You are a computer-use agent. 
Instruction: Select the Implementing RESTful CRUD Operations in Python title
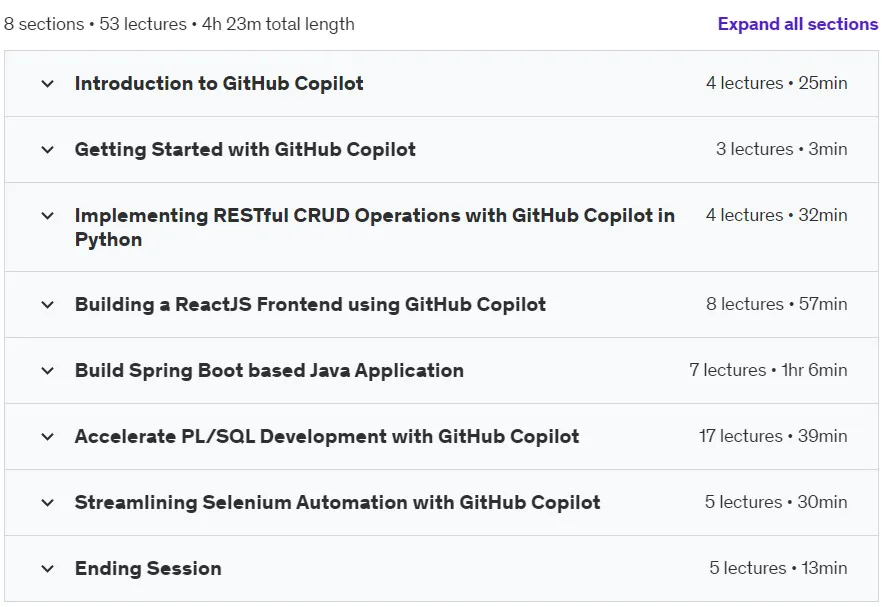tap(375, 227)
